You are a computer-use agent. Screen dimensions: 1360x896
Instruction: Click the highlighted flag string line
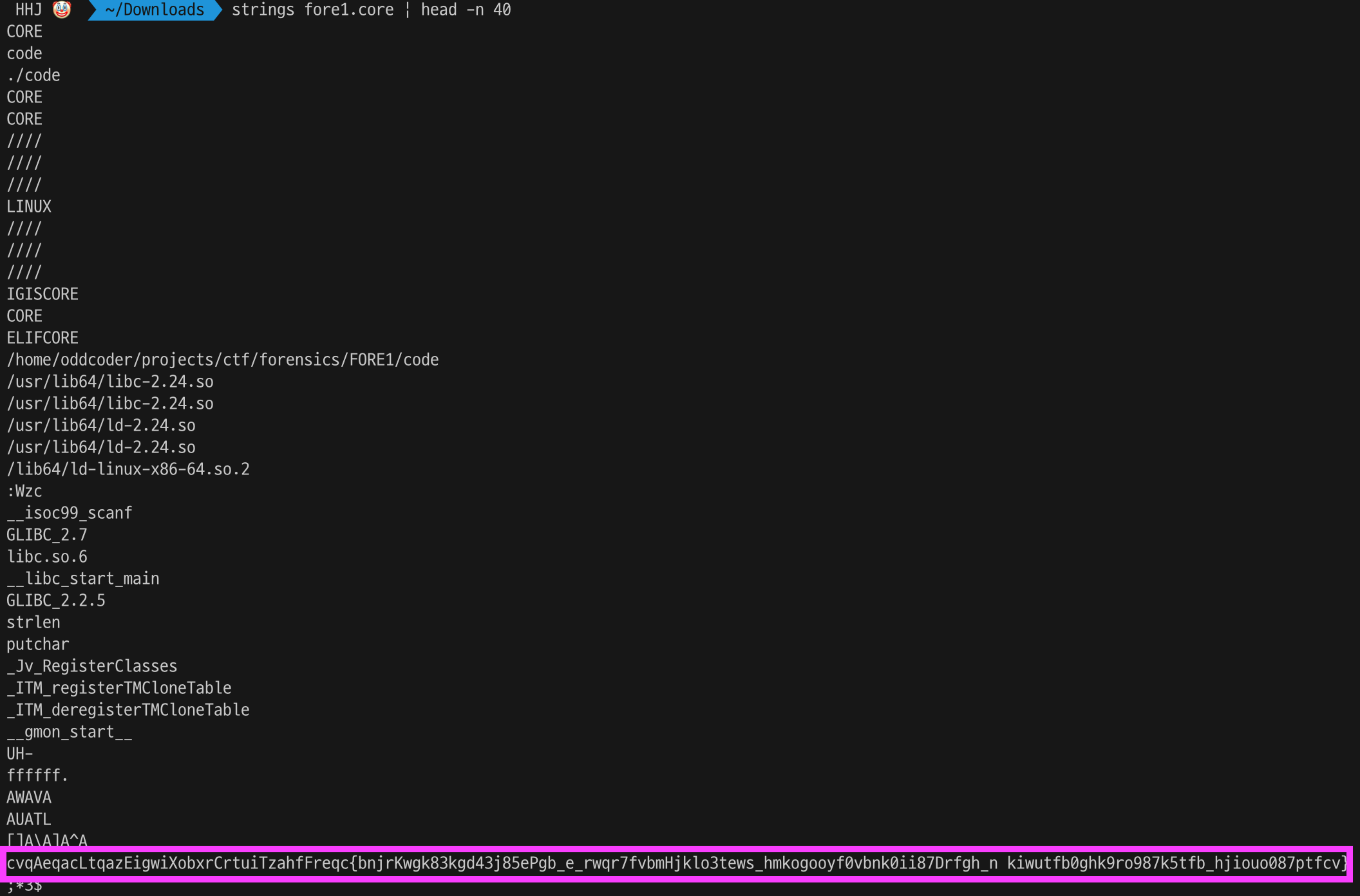[676, 863]
